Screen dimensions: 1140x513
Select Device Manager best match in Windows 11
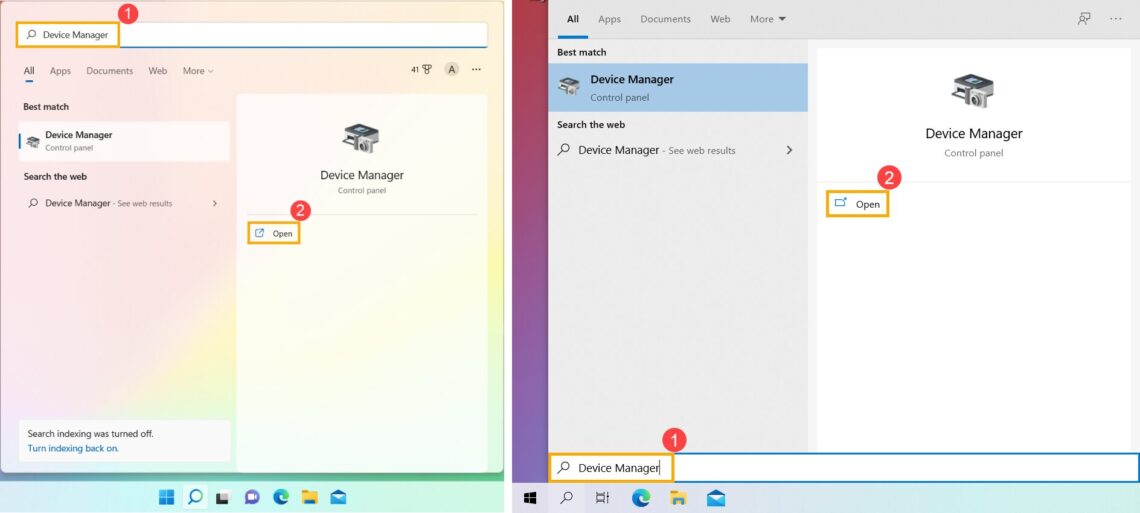(x=124, y=141)
